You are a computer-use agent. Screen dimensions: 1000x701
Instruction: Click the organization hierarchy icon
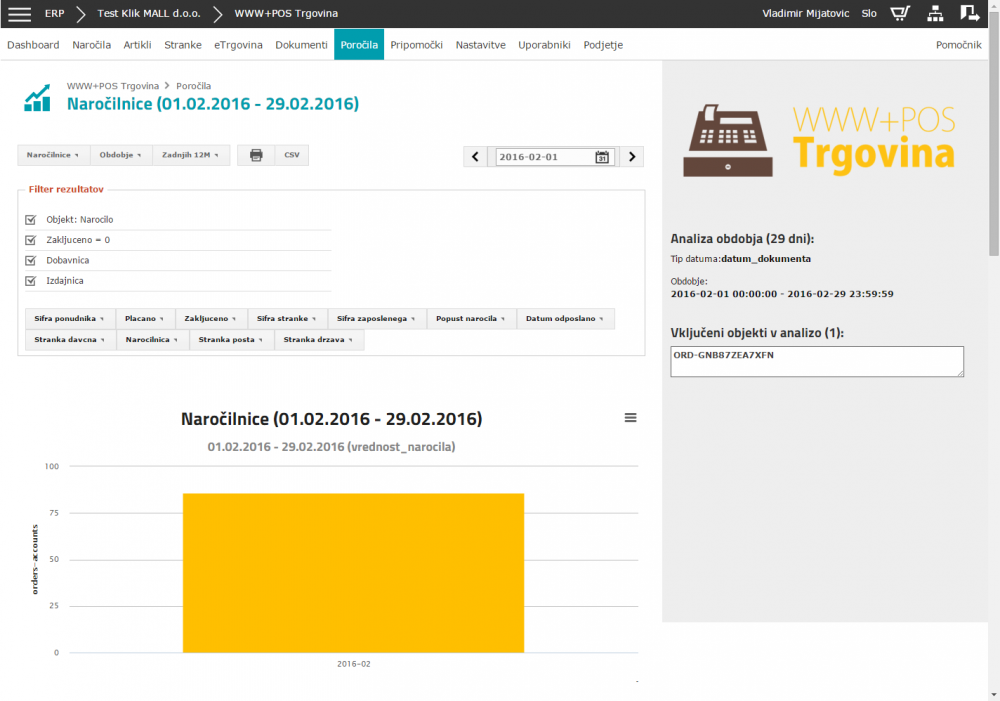click(x=935, y=14)
